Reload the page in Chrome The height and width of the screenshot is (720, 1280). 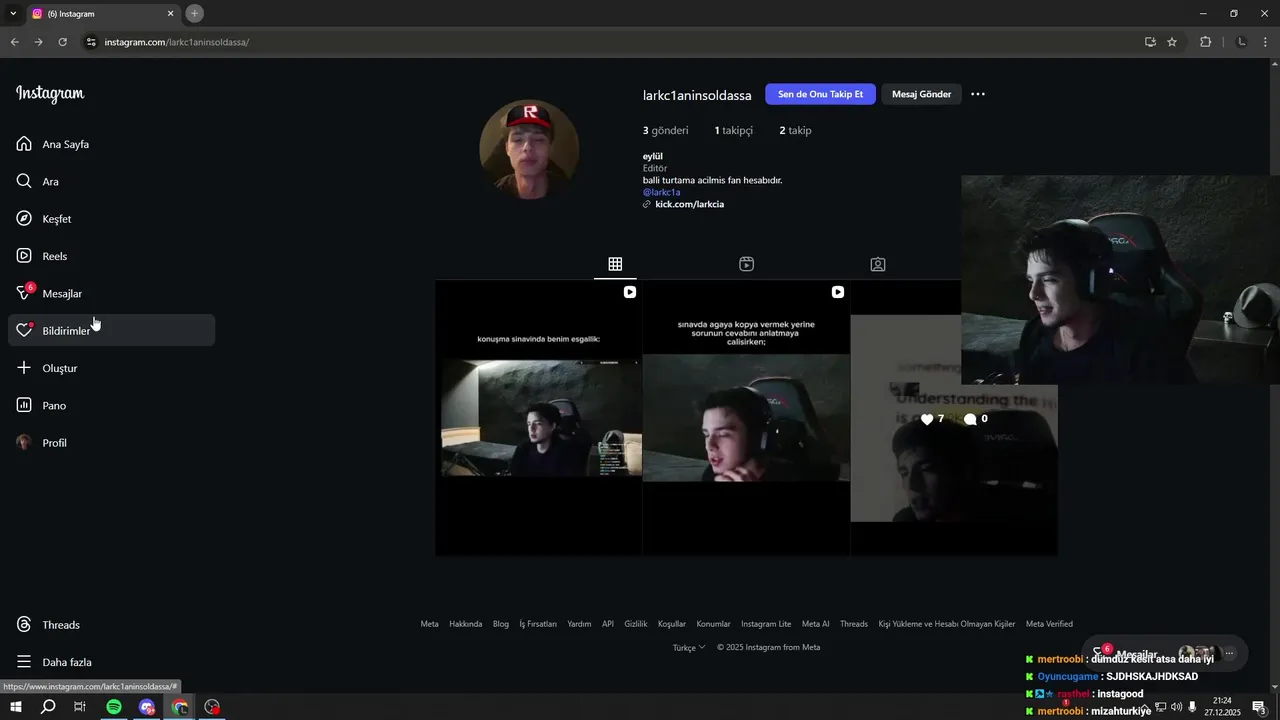click(x=62, y=42)
